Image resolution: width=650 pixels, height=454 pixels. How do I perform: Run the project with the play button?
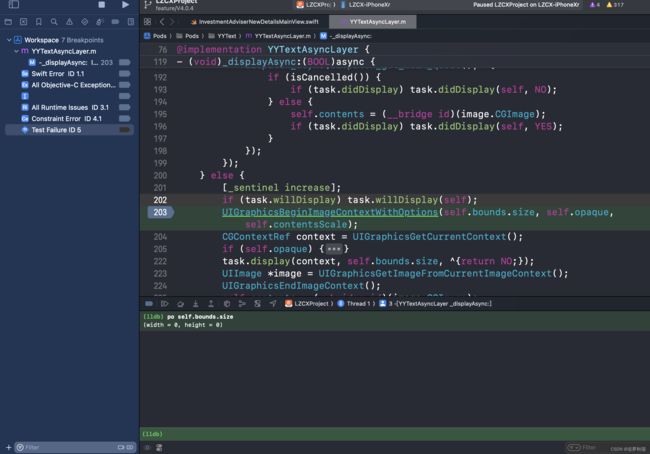click(125, 5)
